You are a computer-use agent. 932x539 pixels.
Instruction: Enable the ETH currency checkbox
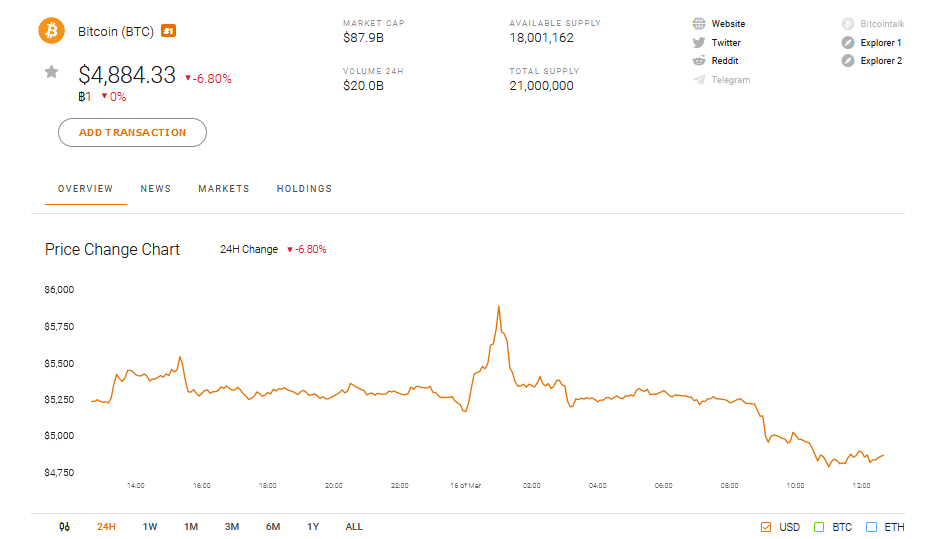[x=871, y=527]
